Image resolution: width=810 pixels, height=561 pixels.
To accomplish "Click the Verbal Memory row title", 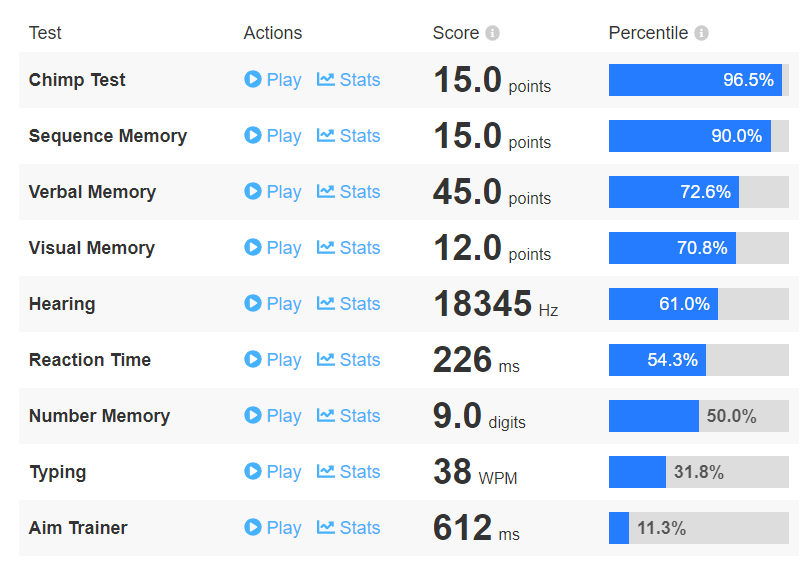I will (92, 192).
